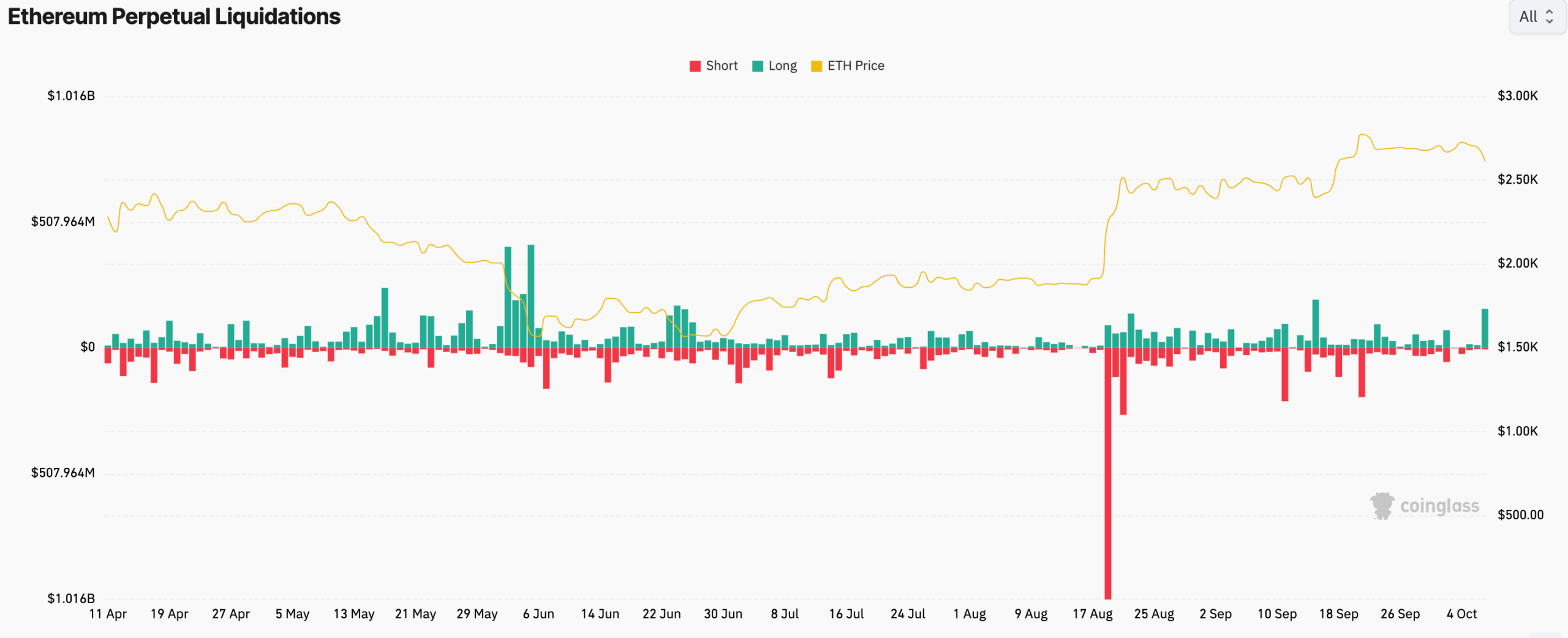
Task: Toggle the Short series legend label
Action: click(722, 66)
